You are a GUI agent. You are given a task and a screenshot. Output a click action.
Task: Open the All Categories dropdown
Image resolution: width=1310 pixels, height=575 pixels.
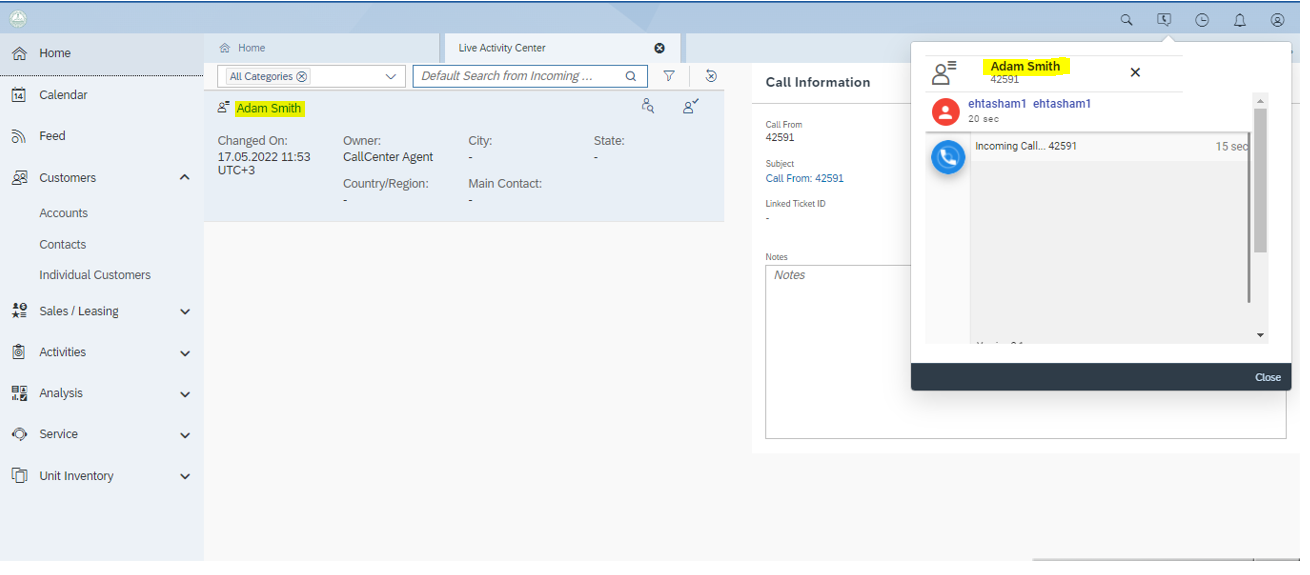click(391, 77)
